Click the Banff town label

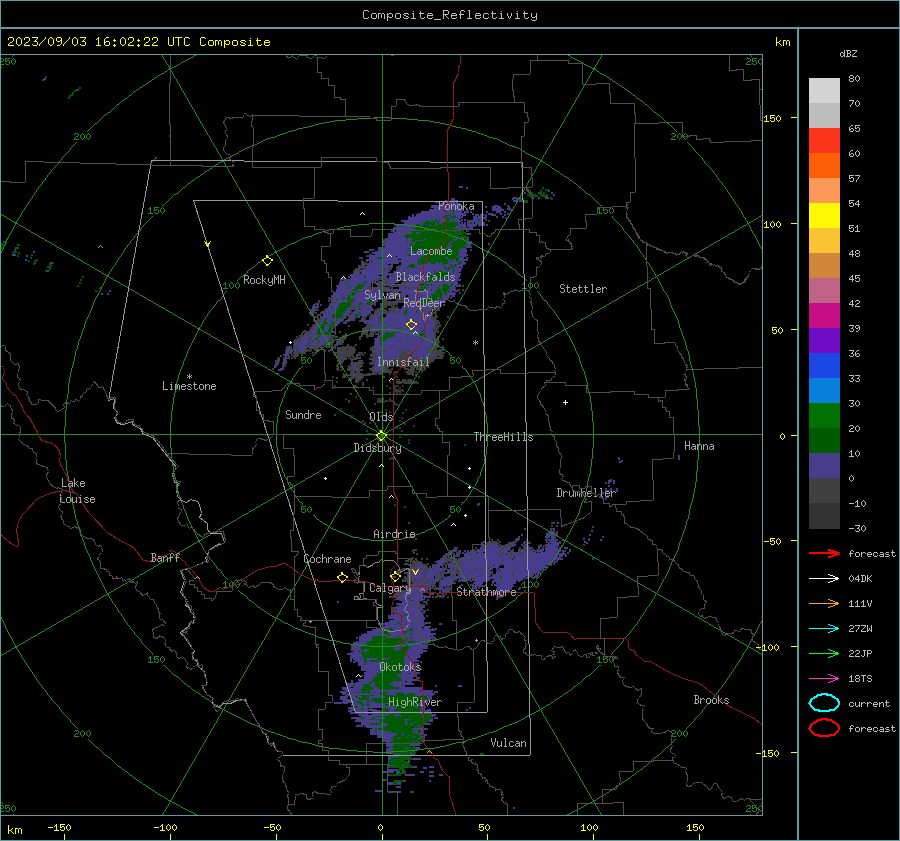pos(165,557)
